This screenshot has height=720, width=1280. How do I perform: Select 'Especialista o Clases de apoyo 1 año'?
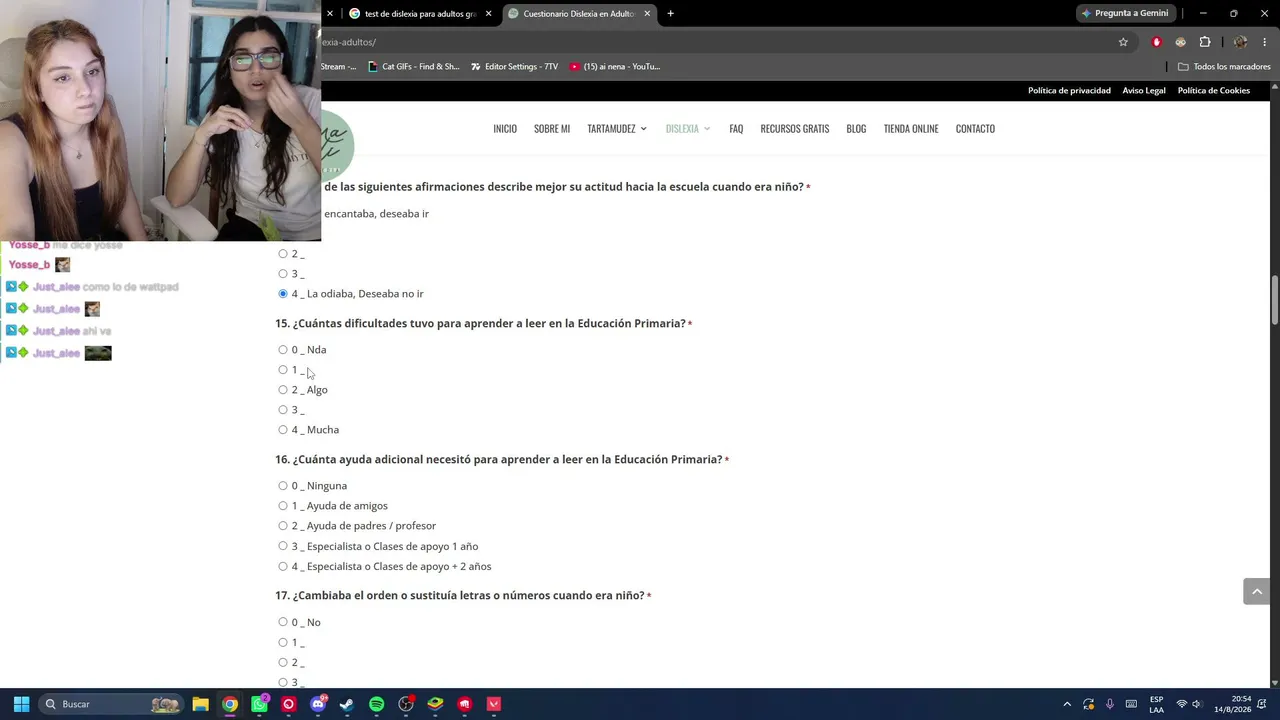click(x=283, y=546)
